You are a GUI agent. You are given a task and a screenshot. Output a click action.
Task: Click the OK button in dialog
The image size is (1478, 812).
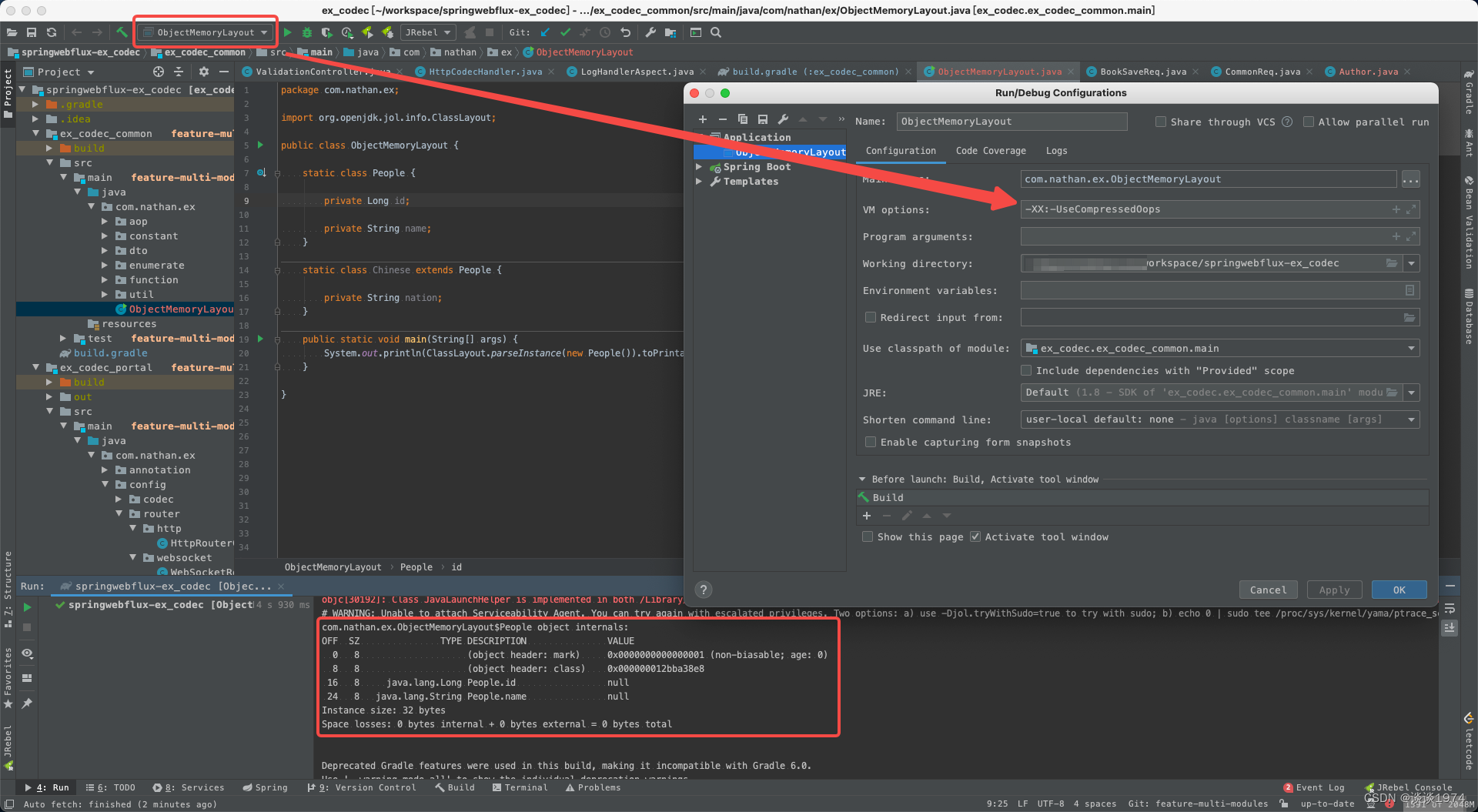(1399, 590)
